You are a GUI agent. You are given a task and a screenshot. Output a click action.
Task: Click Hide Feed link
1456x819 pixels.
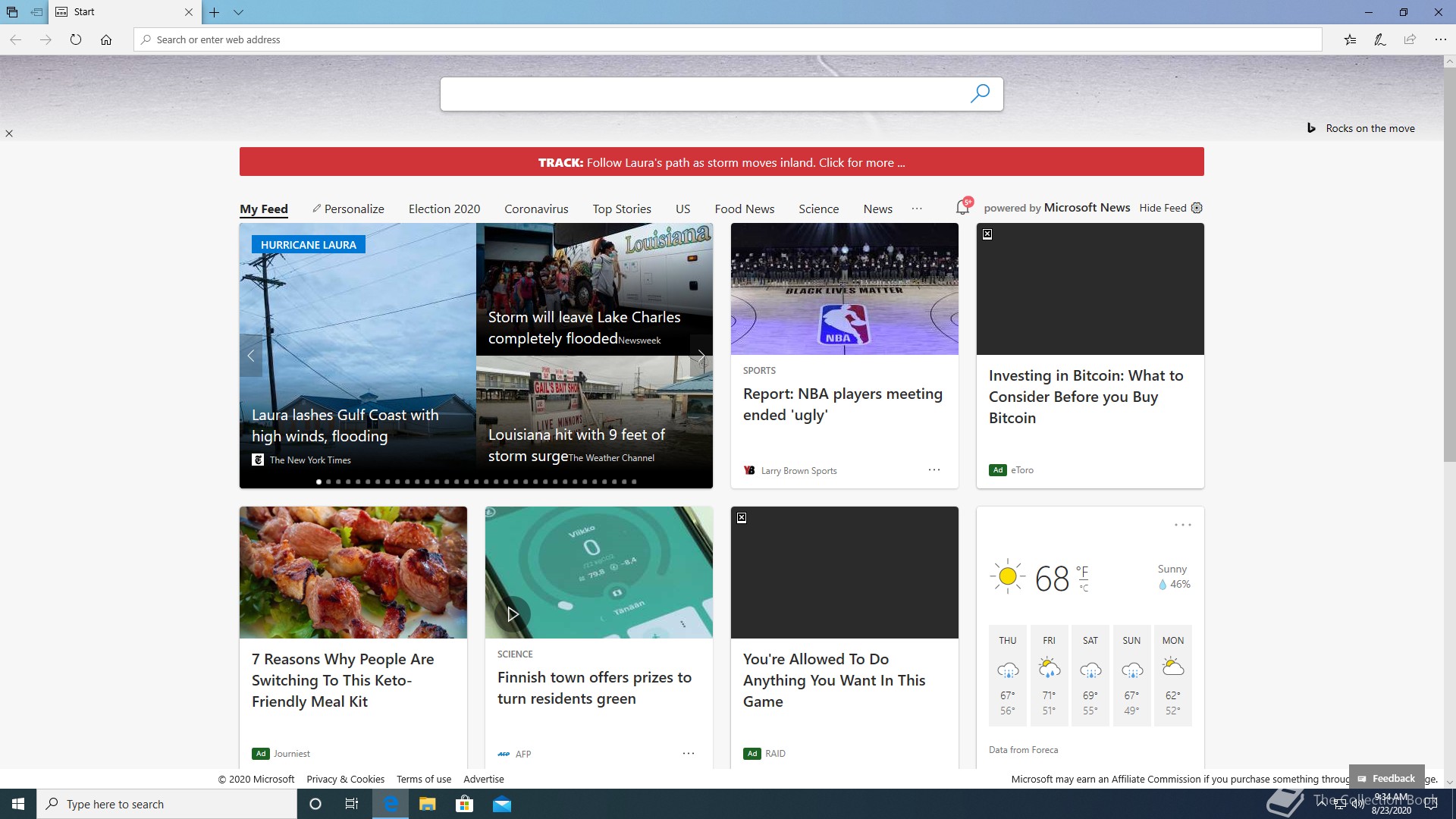click(1163, 208)
